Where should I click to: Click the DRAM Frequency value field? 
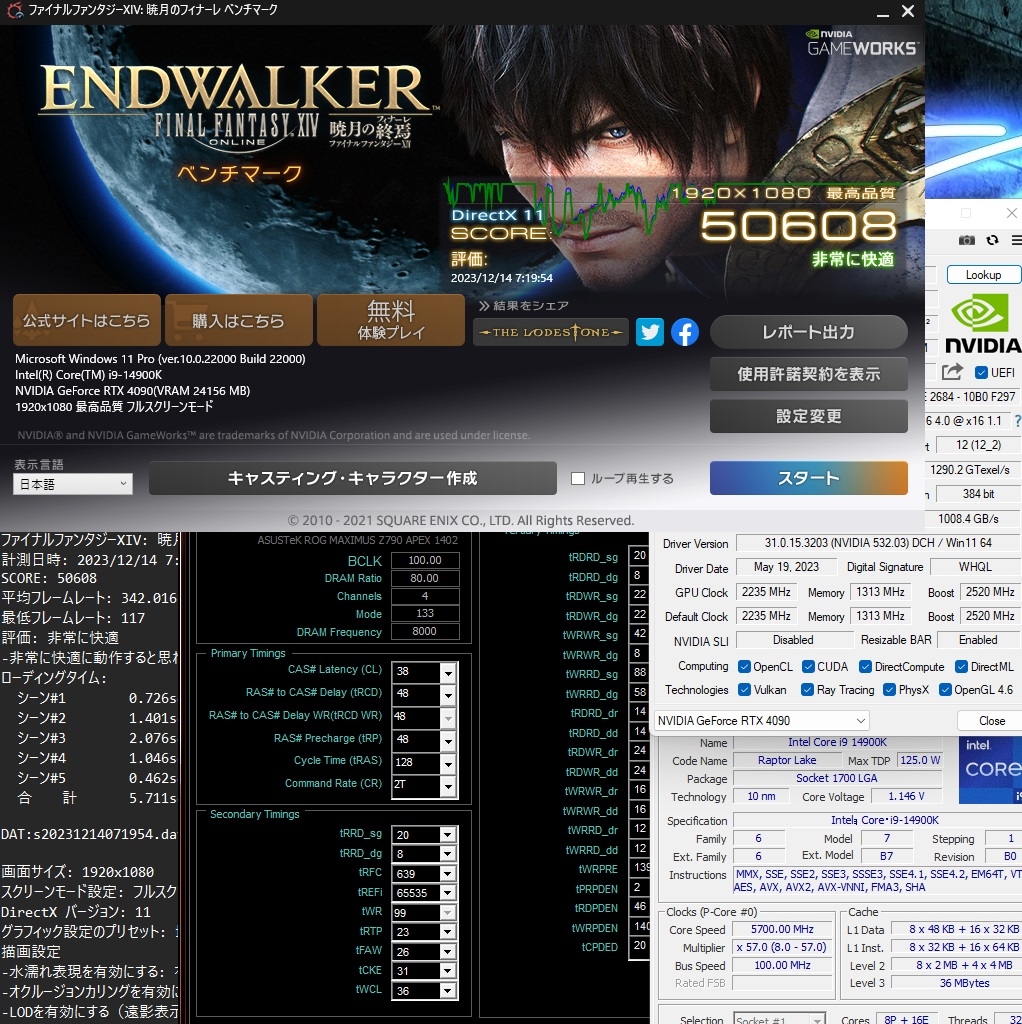(425, 632)
